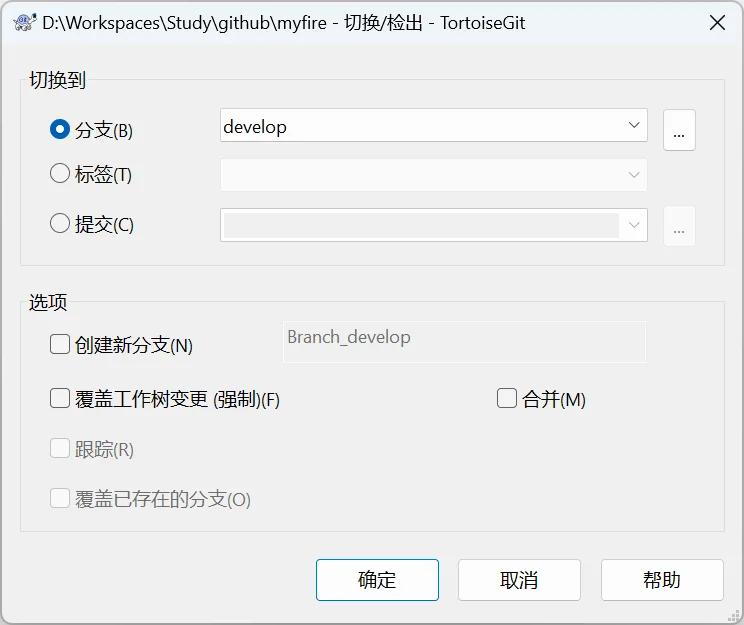Enable the 创建新分支(N) checkbox
Image resolution: width=744 pixels, height=625 pixels.
click(x=60, y=345)
